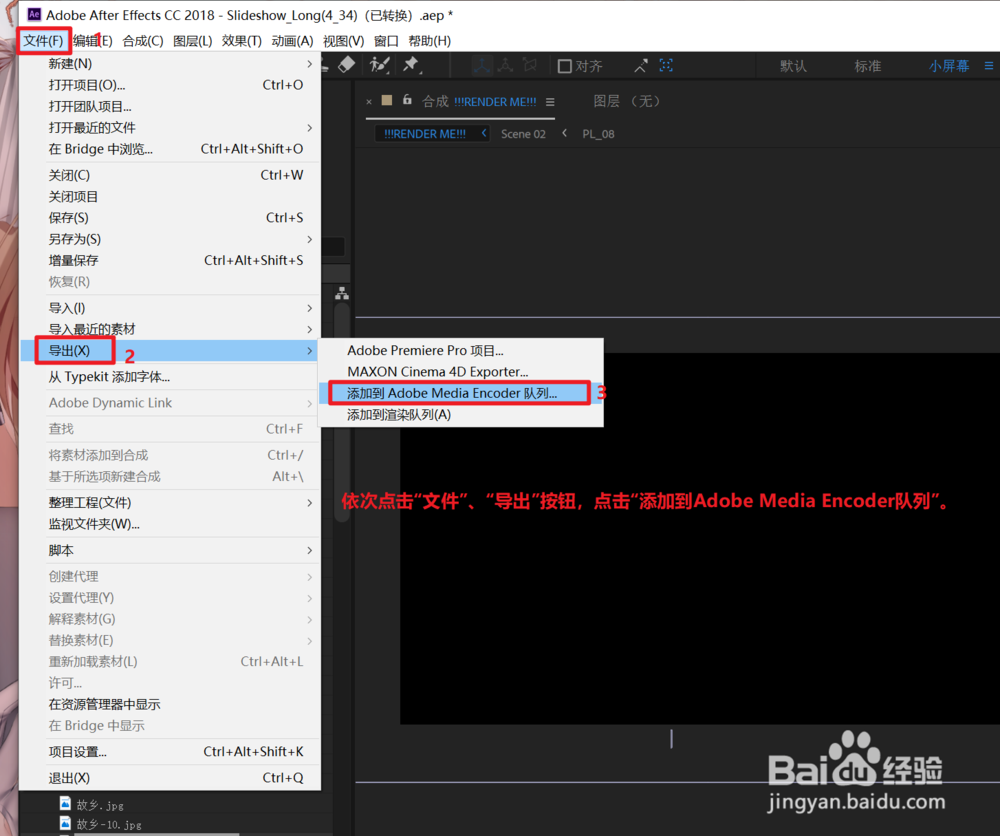Image resolution: width=1000 pixels, height=836 pixels.
Task: Choose 从 Typekit 添加字体... entry
Action: coord(170,377)
